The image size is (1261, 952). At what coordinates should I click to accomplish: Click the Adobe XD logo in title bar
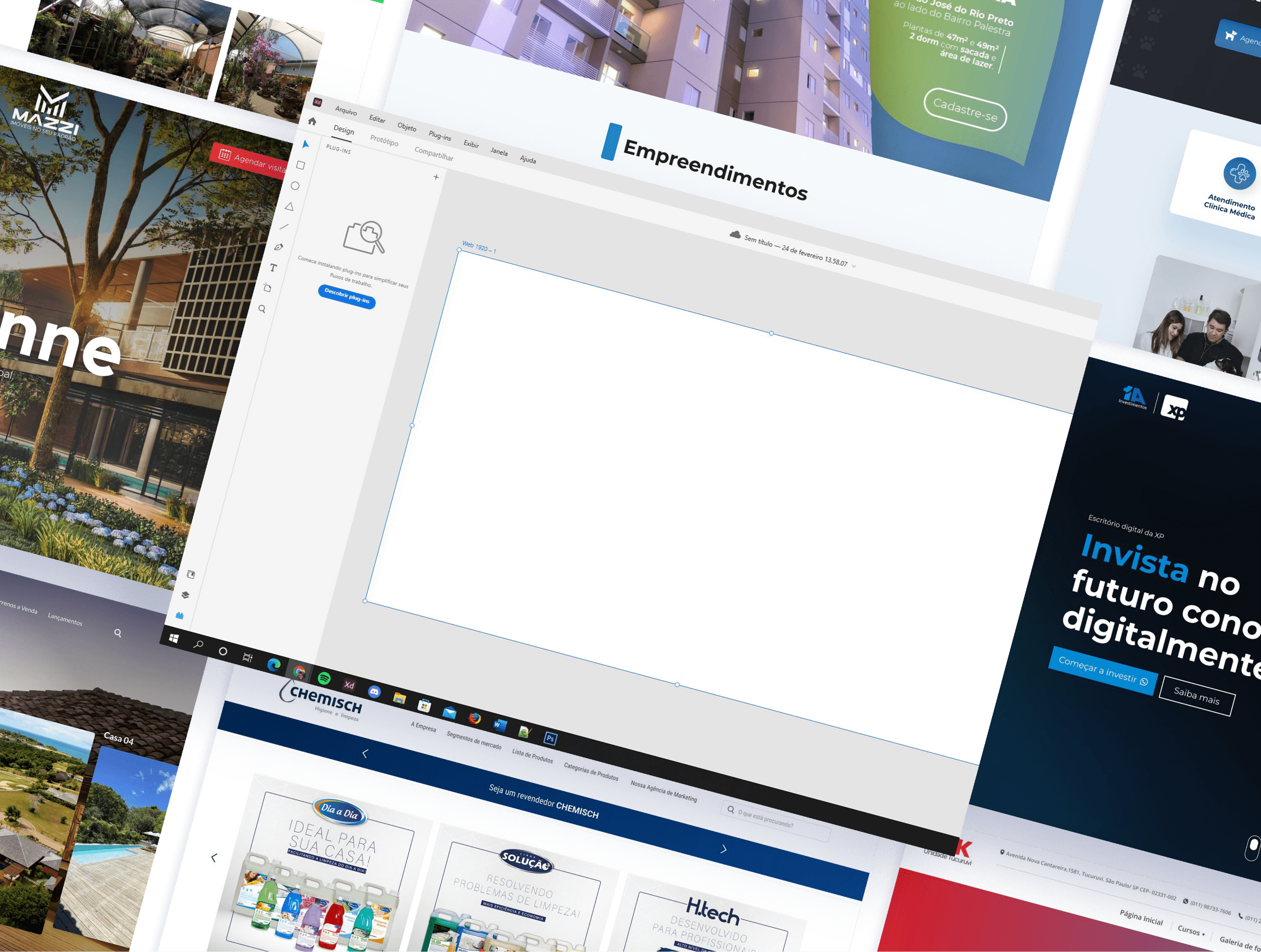click(318, 102)
